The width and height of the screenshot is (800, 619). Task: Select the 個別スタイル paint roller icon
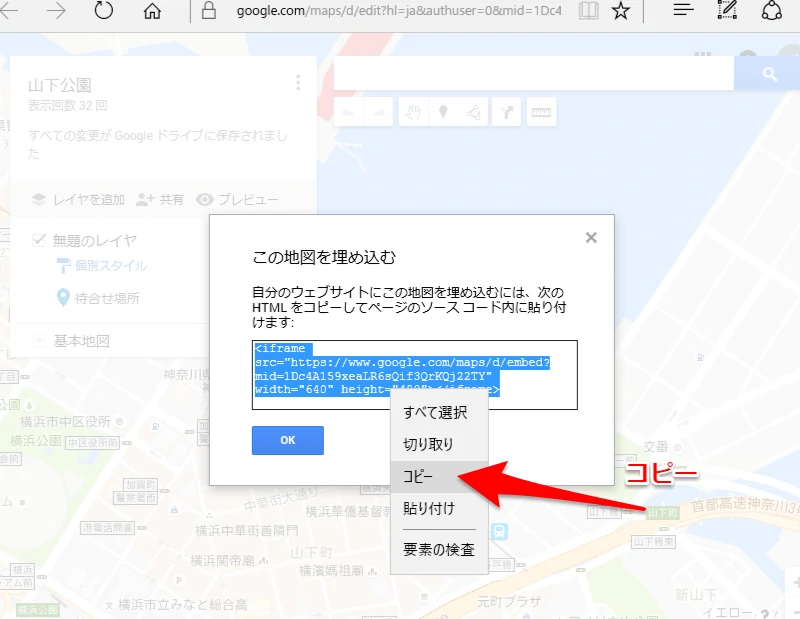[x=64, y=264]
